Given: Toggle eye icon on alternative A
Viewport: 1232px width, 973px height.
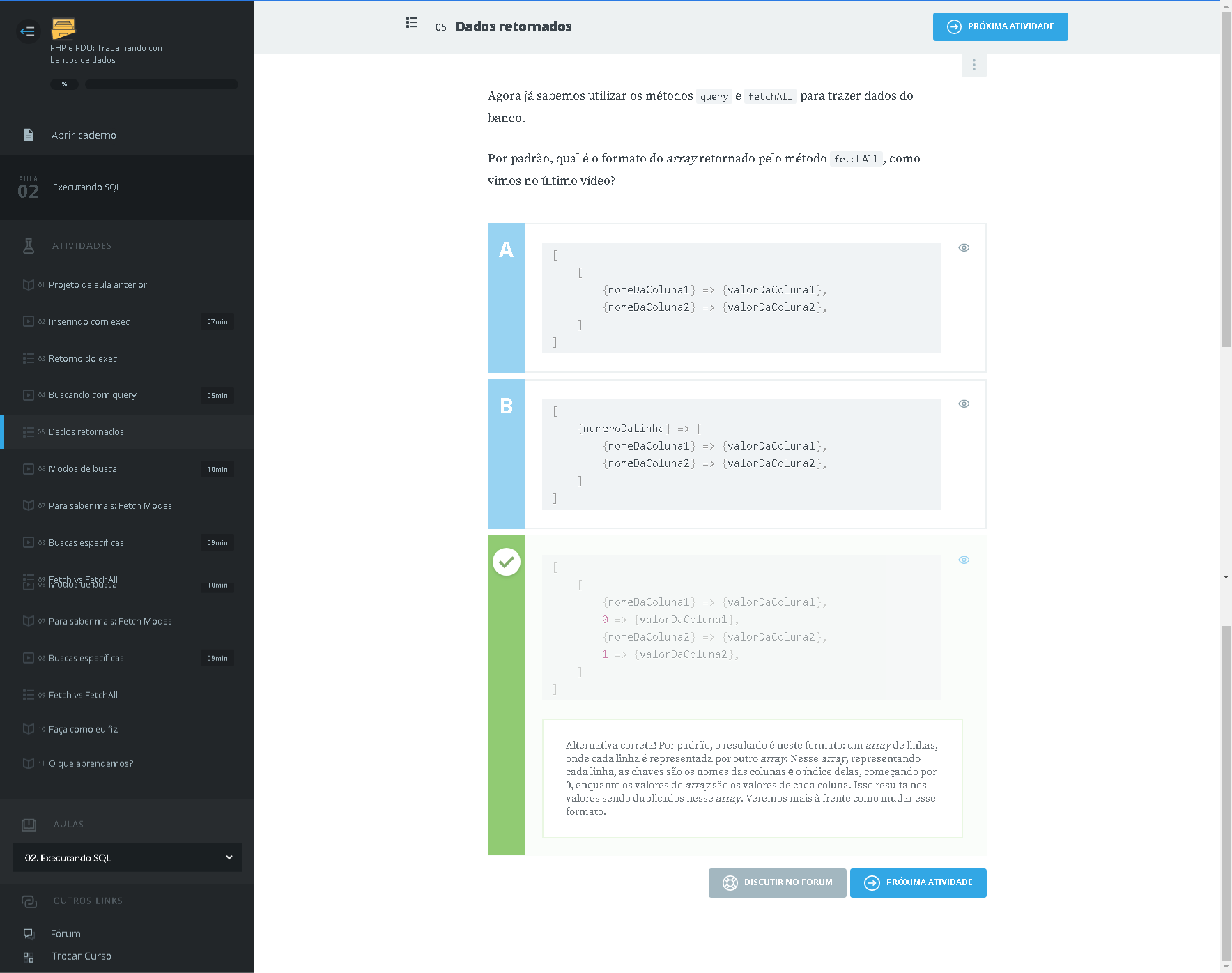Looking at the screenshot, I should [964, 247].
